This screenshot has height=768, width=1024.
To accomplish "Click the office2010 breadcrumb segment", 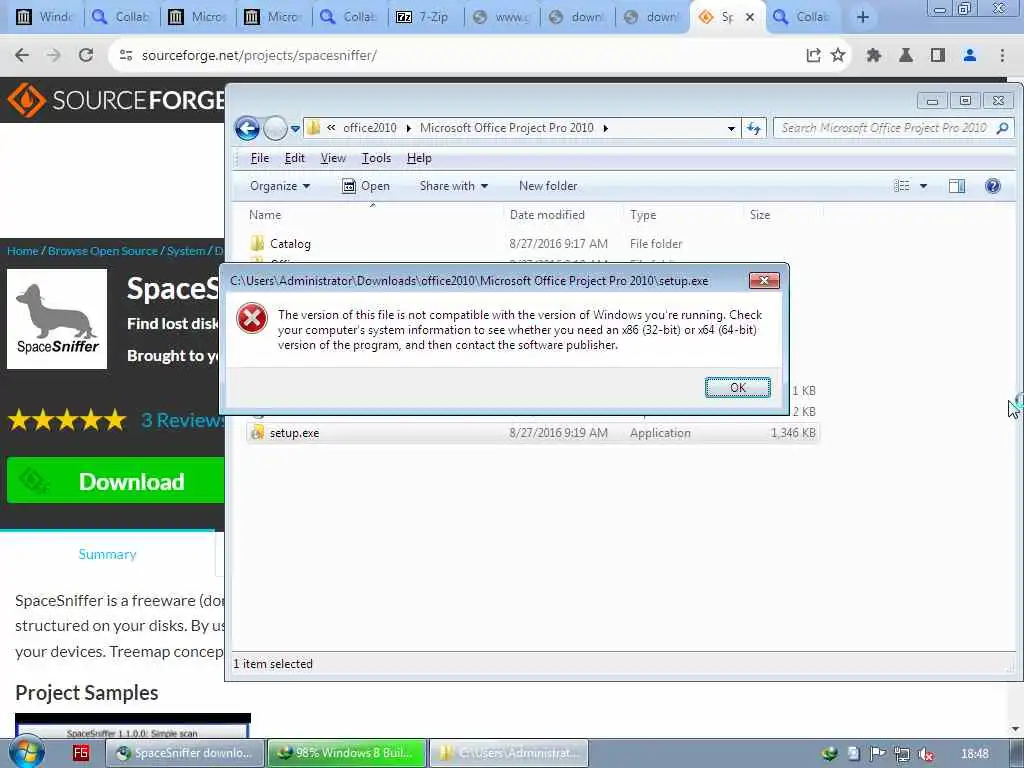I will (370, 128).
